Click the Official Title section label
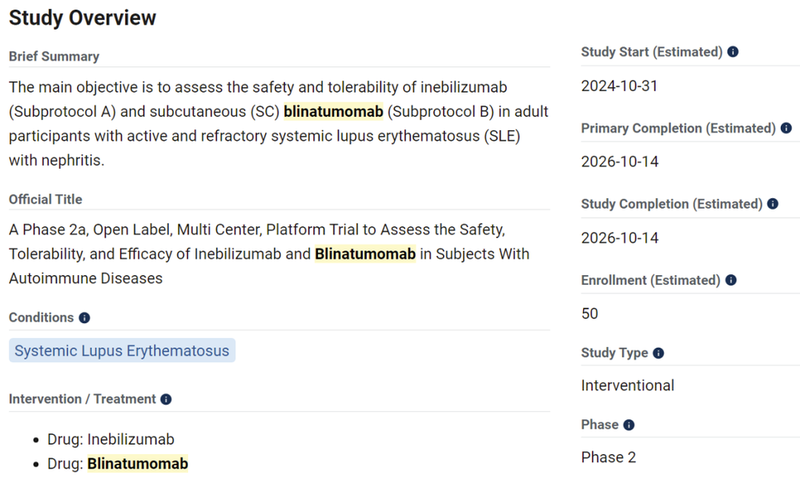 pos(46,200)
